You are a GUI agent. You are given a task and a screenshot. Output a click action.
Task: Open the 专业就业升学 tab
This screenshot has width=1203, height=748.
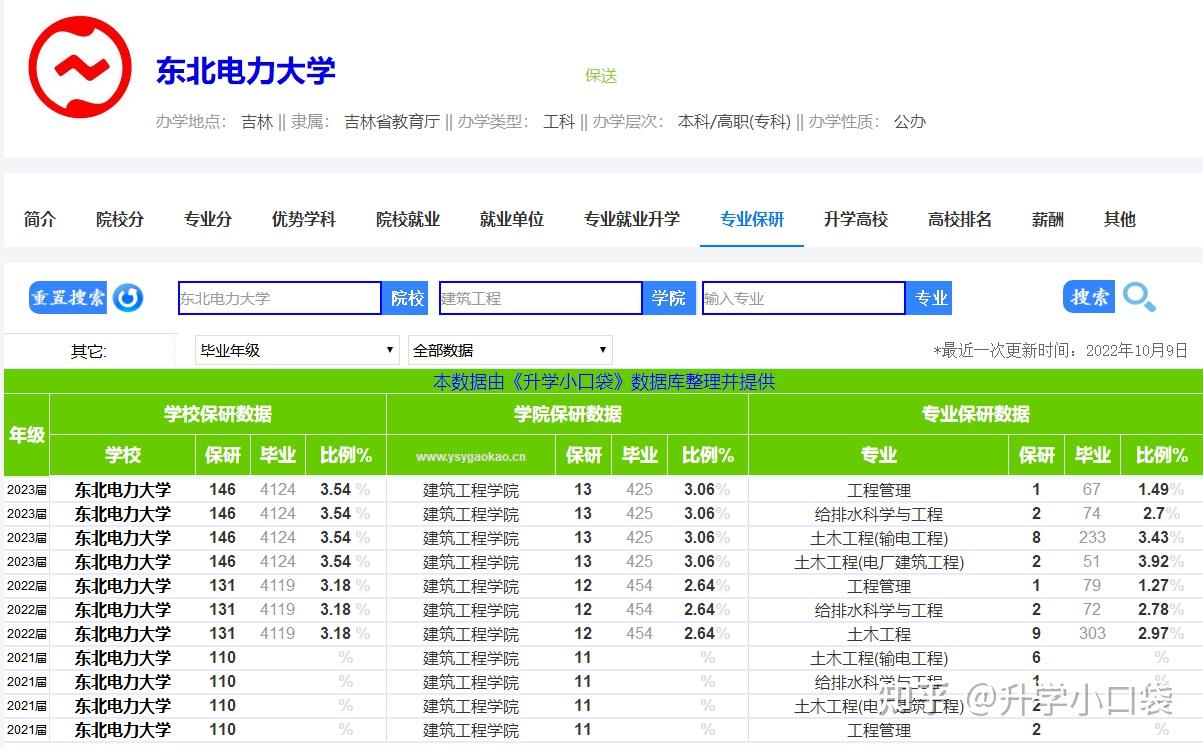pos(632,219)
